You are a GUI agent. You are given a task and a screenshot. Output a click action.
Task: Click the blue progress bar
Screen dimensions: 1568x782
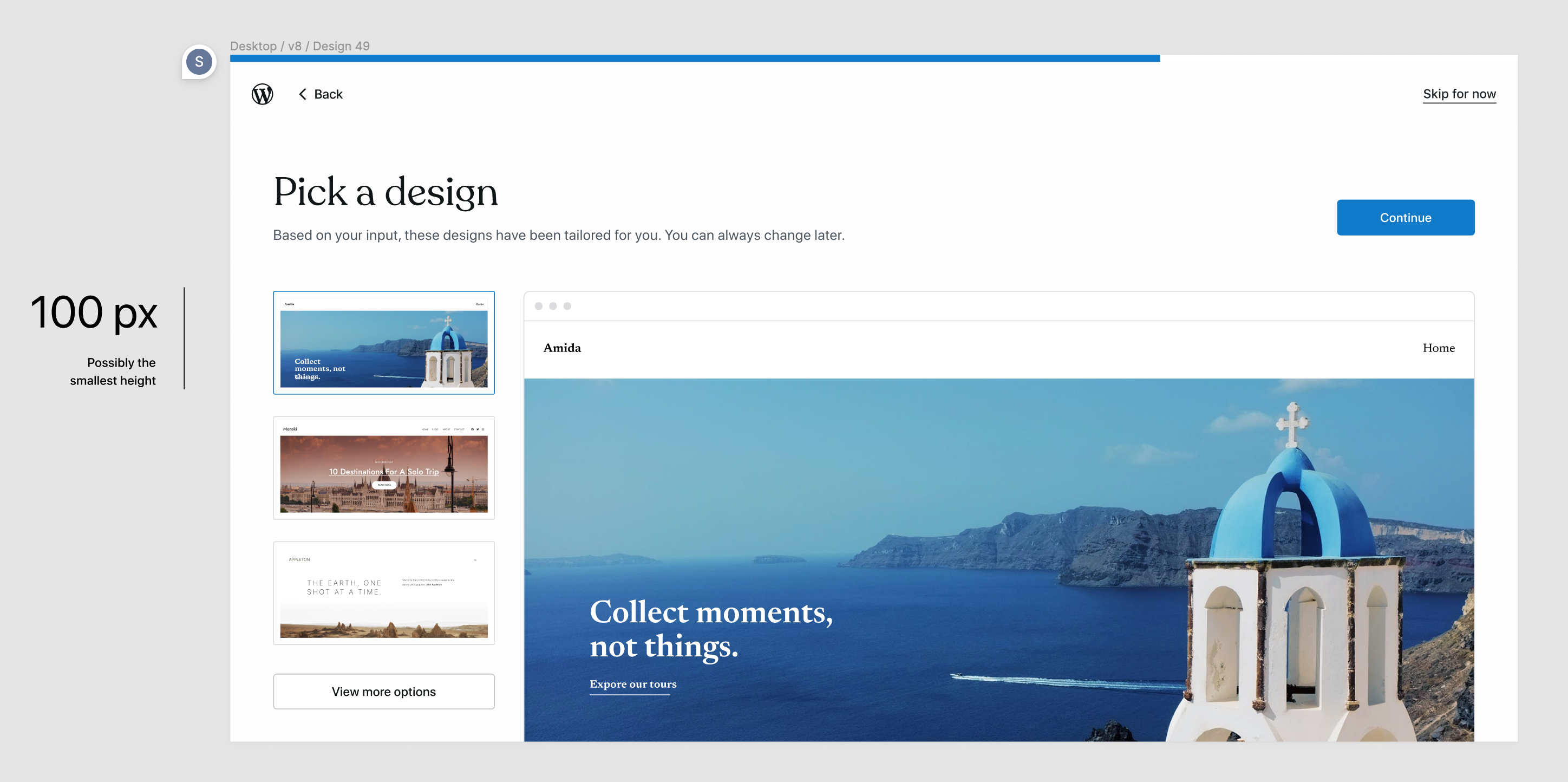(x=694, y=58)
